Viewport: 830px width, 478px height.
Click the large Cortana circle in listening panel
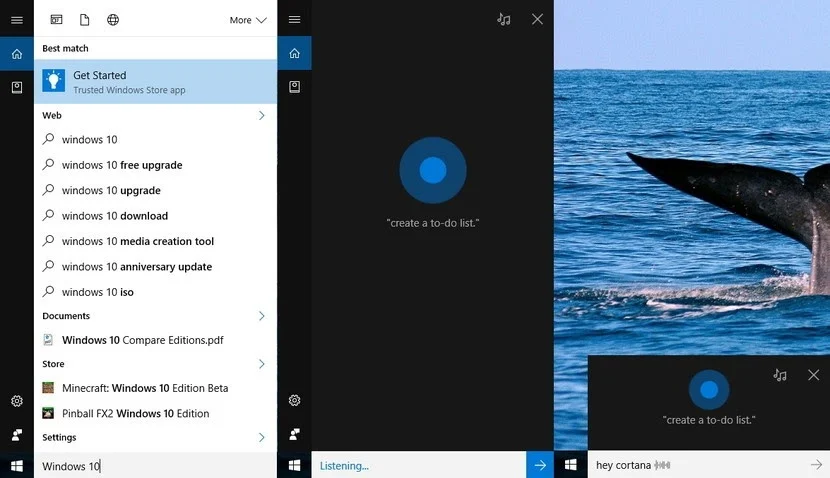click(x=432, y=170)
